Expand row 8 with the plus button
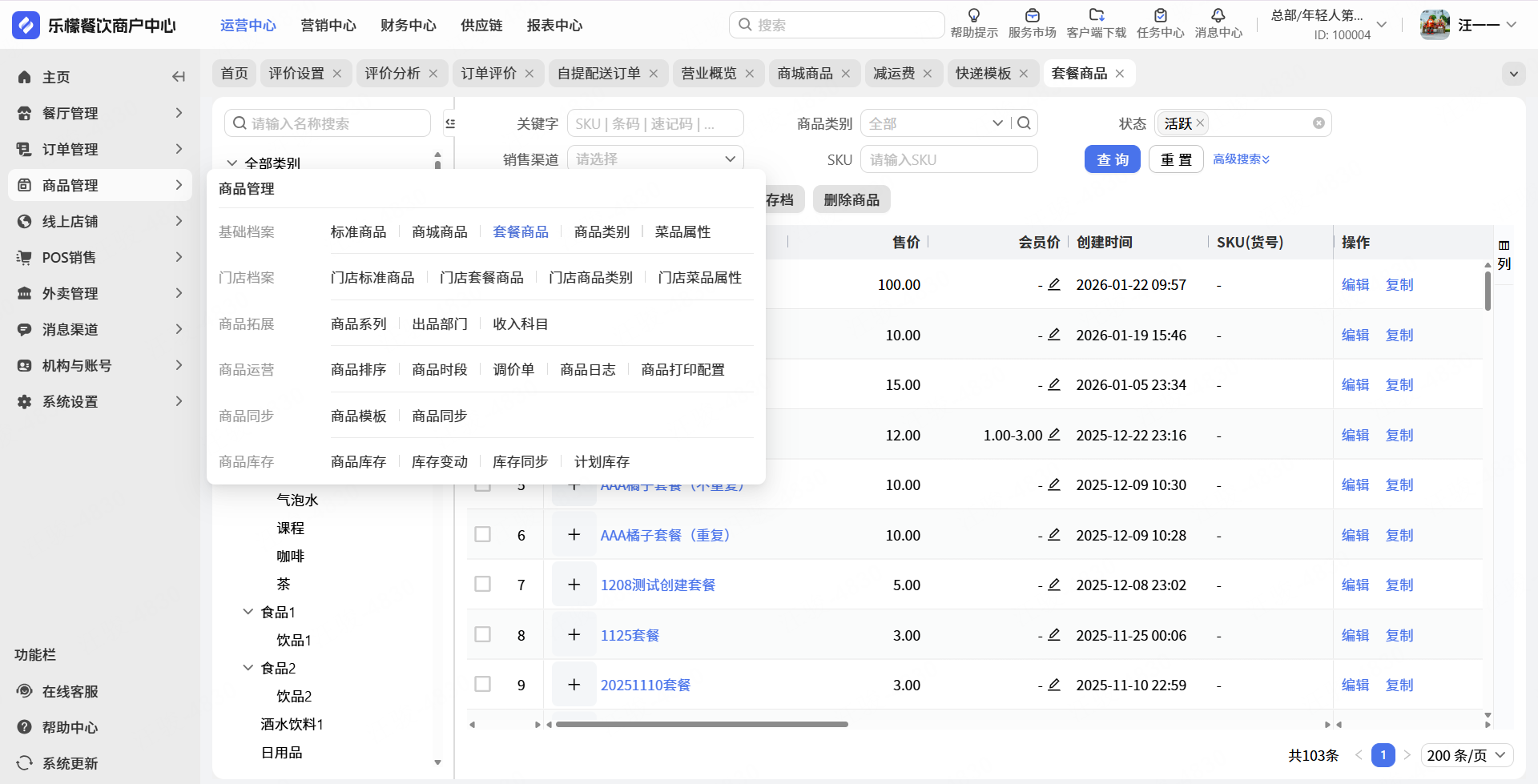Screen dimensions: 1538x784 click(x=574, y=635)
